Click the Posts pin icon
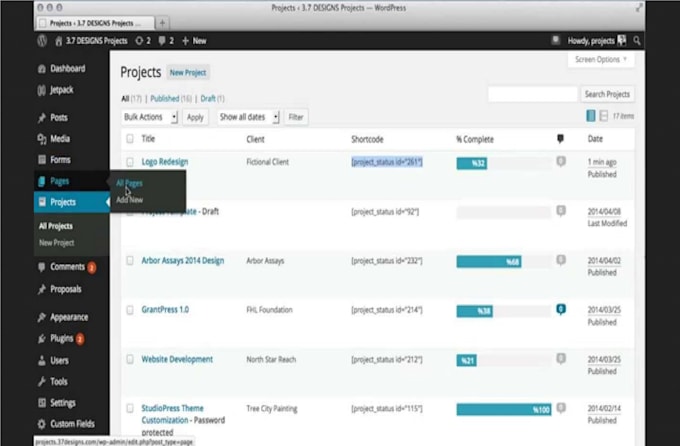The image size is (680, 446). 42,118
